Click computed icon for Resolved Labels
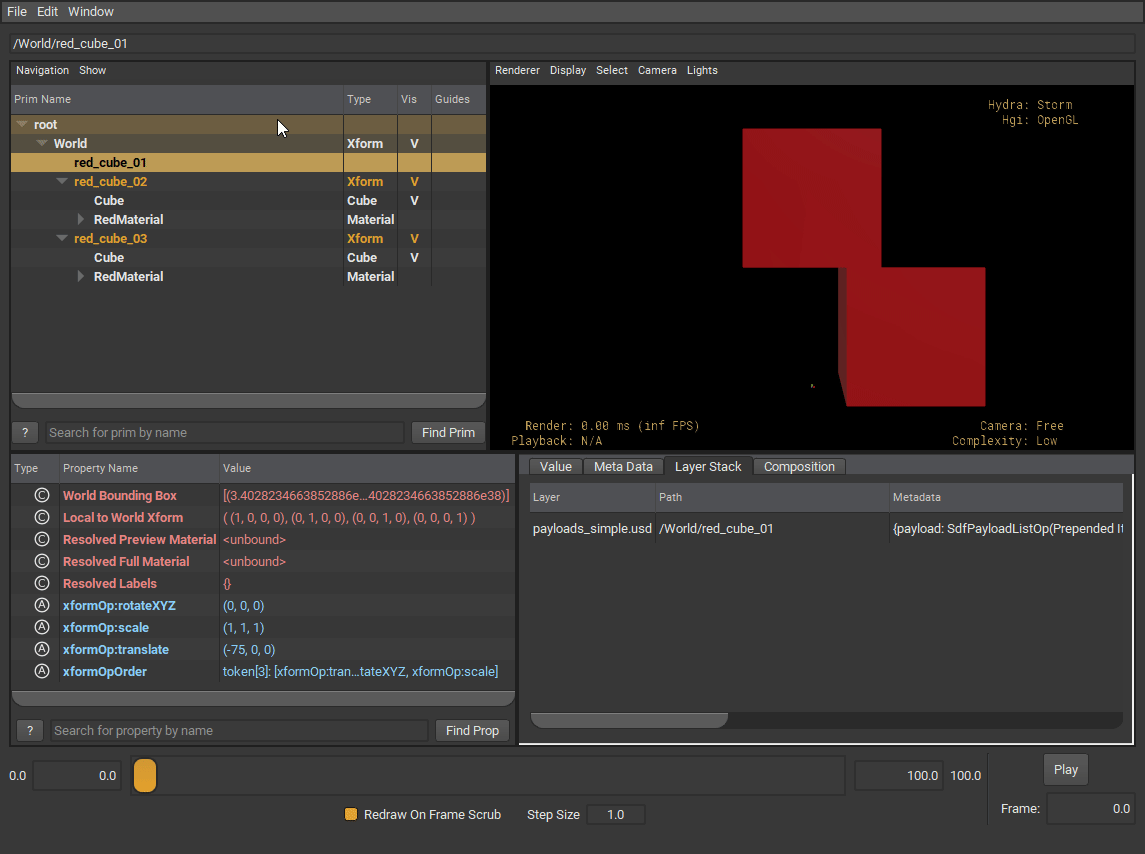The width and height of the screenshot is (1145, 854). 42,583
